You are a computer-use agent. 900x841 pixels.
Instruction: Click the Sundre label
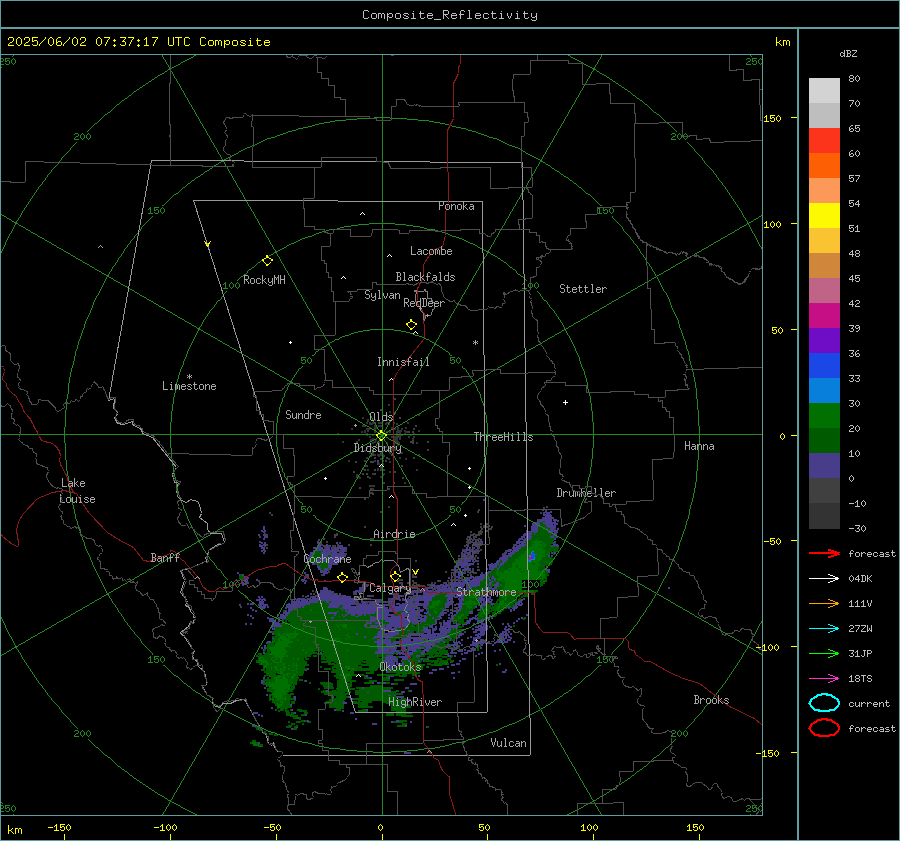(x=303, y=415)
